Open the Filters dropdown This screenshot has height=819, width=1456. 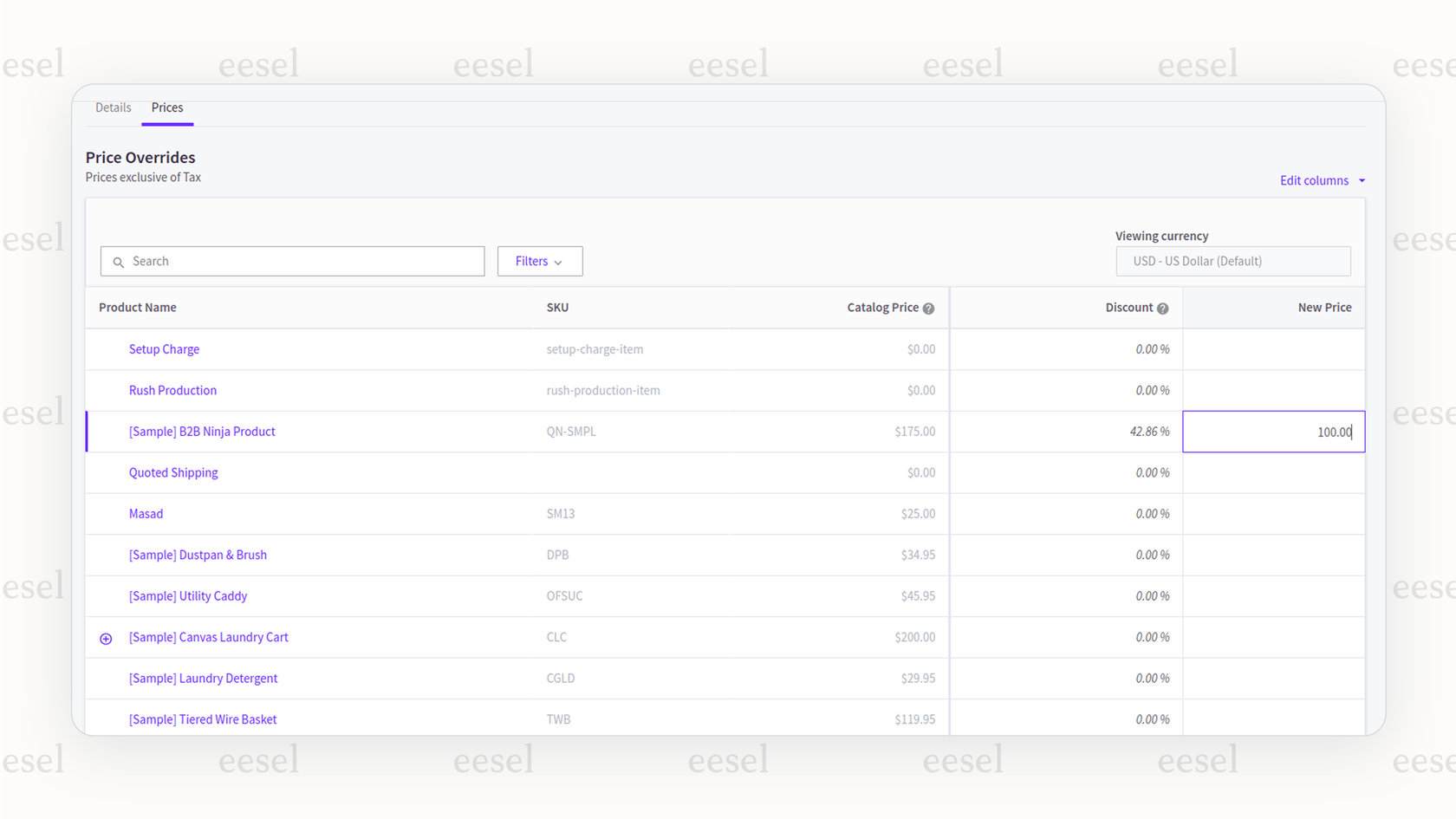click(x=539, y=261)
